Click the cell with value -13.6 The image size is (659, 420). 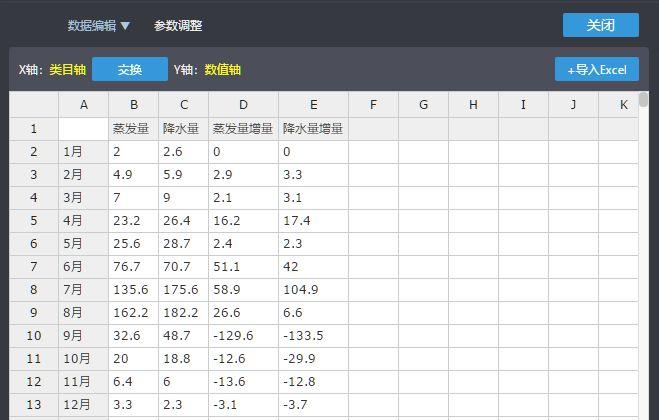(243, 381)
